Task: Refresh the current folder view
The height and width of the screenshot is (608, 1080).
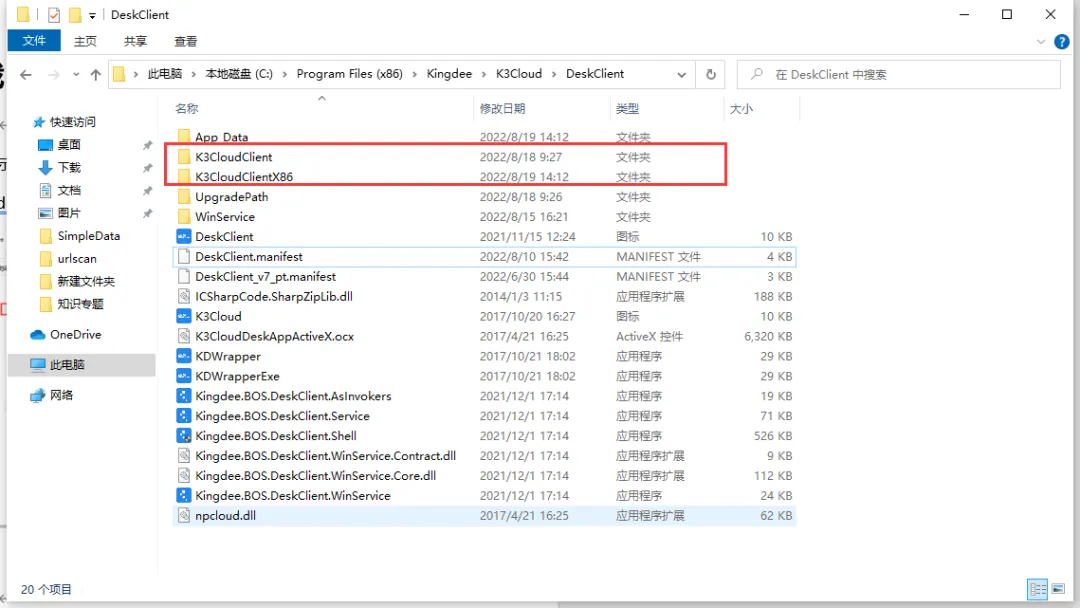Action: coord(711,74)
